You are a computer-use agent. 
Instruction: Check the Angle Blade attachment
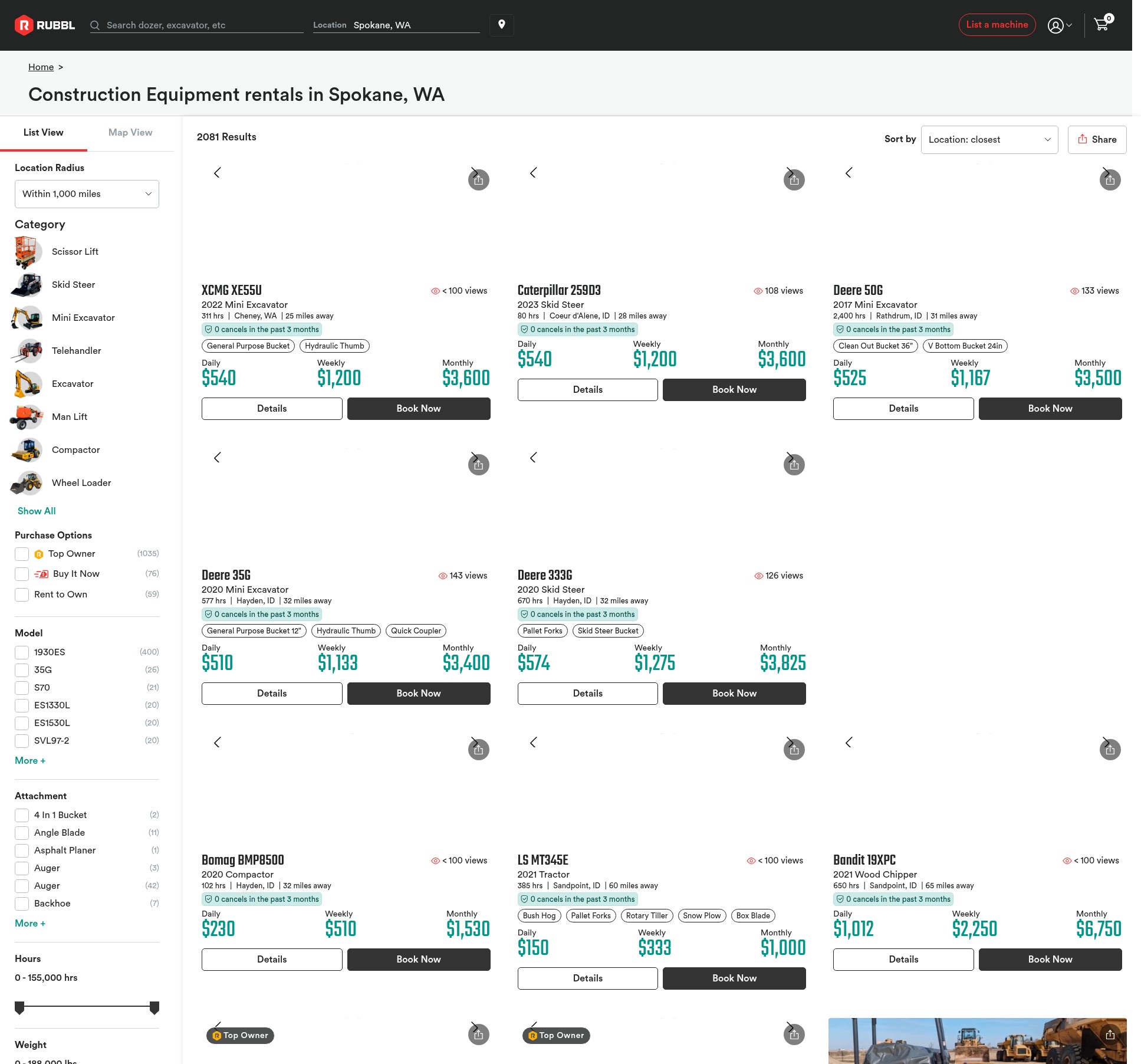coord(22,833)
